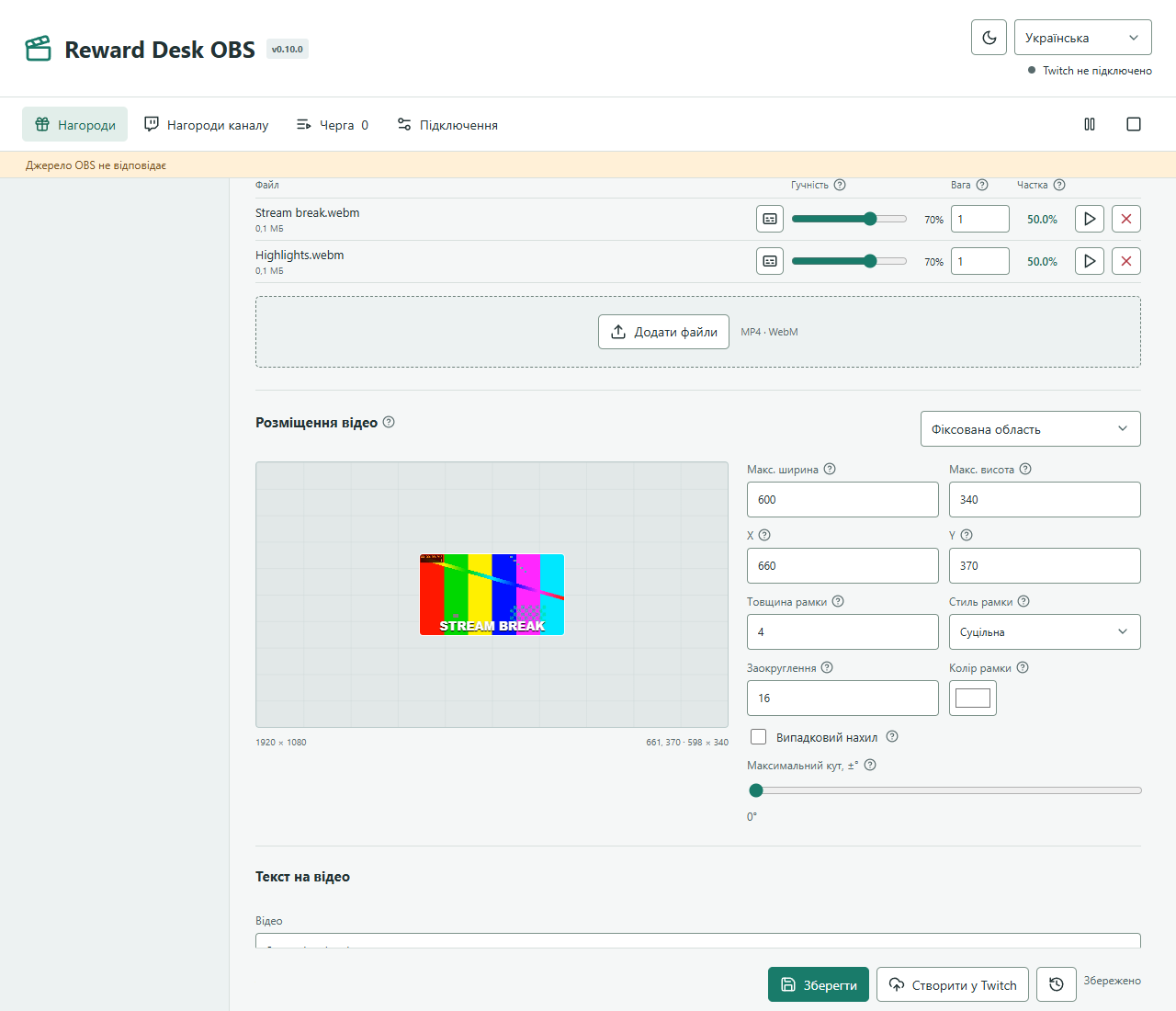The image size is (1176, 1011).
Task: Click the Зберегти button
Action: coord(819,984)
